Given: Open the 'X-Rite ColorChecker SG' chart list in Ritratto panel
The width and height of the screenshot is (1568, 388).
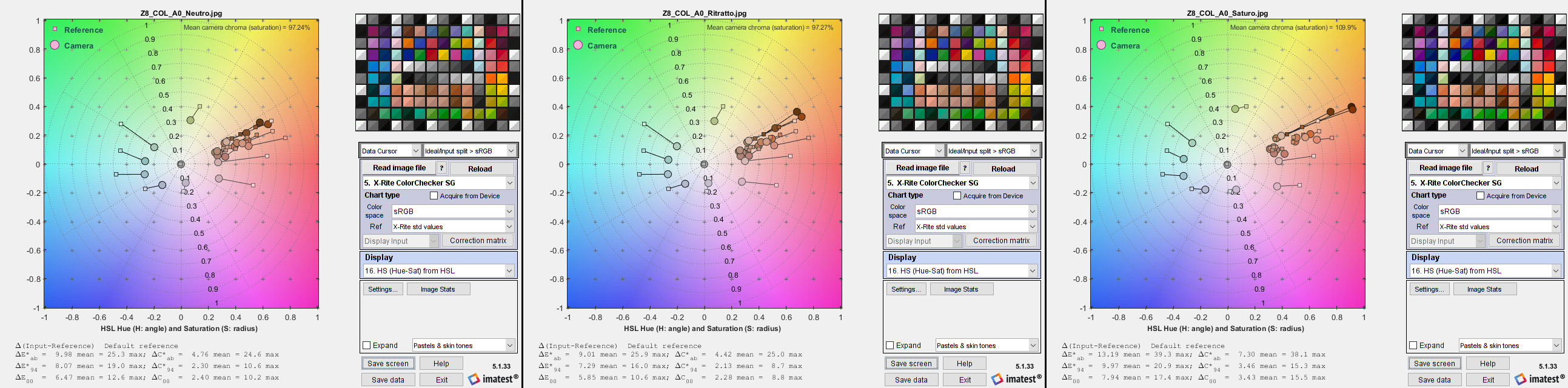Looking at the screenshot, I should pyautogui.click(x=962, y=182).
